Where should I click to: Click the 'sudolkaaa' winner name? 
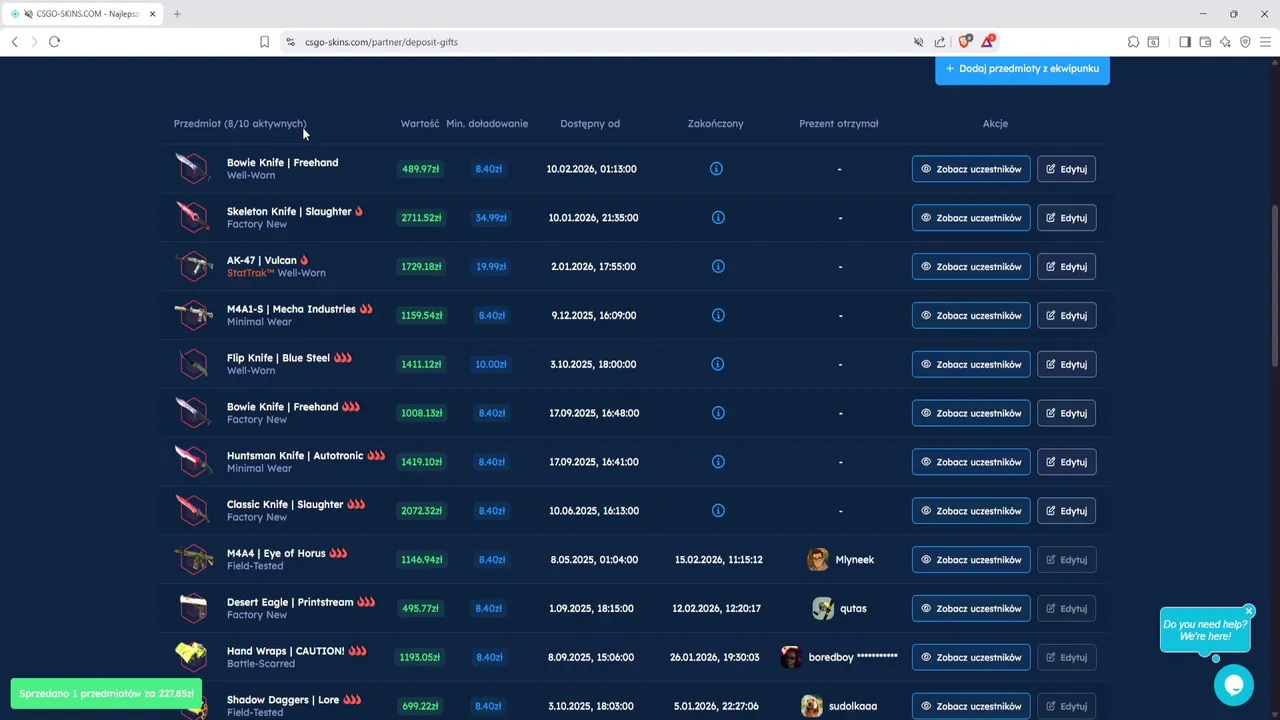point(853,707)
